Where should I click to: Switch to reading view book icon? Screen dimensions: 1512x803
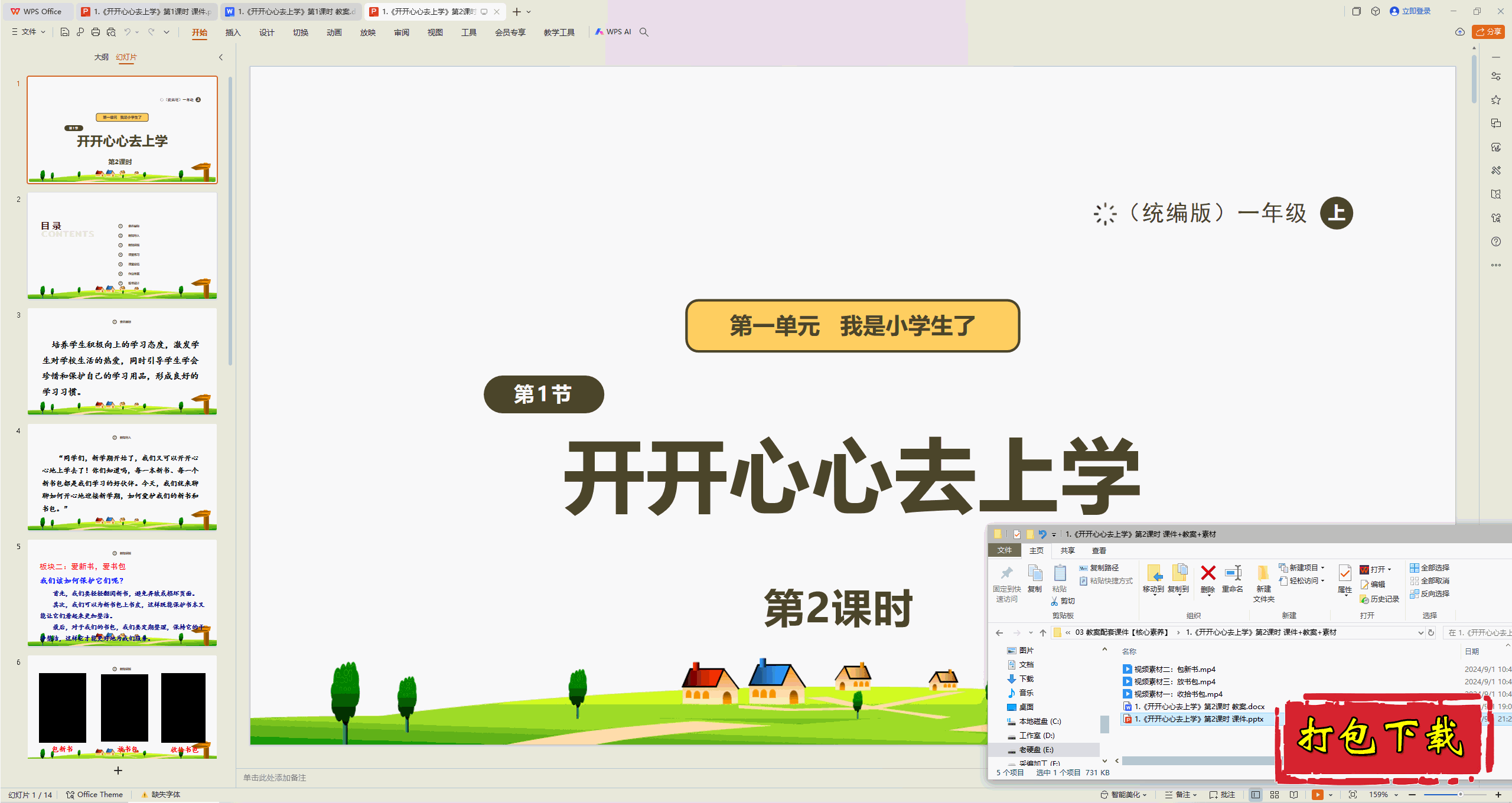pyautogui.click(x=1293, y=795)
